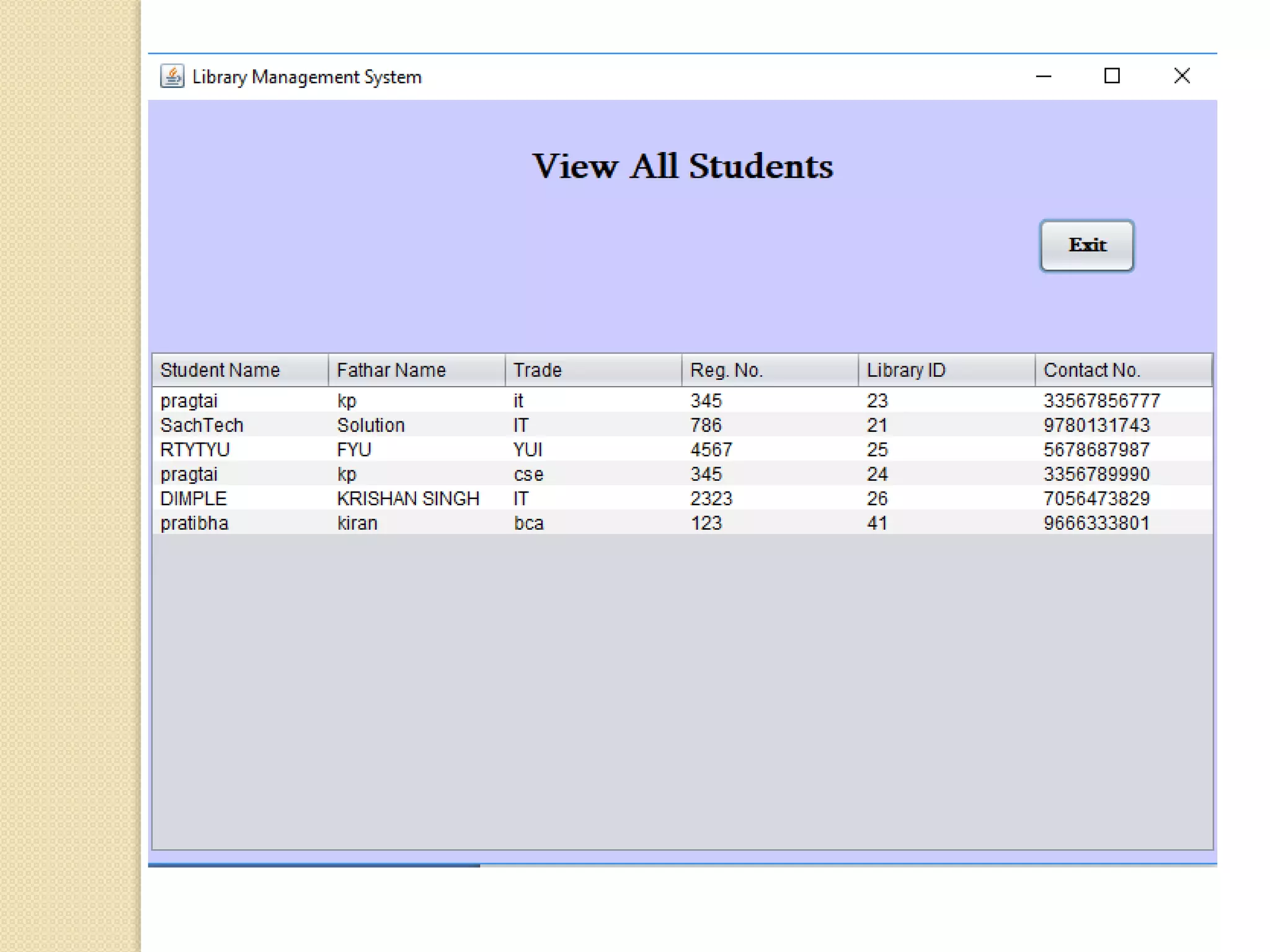
Task: Select the DIMPLE student row
Action: point(193,498)
